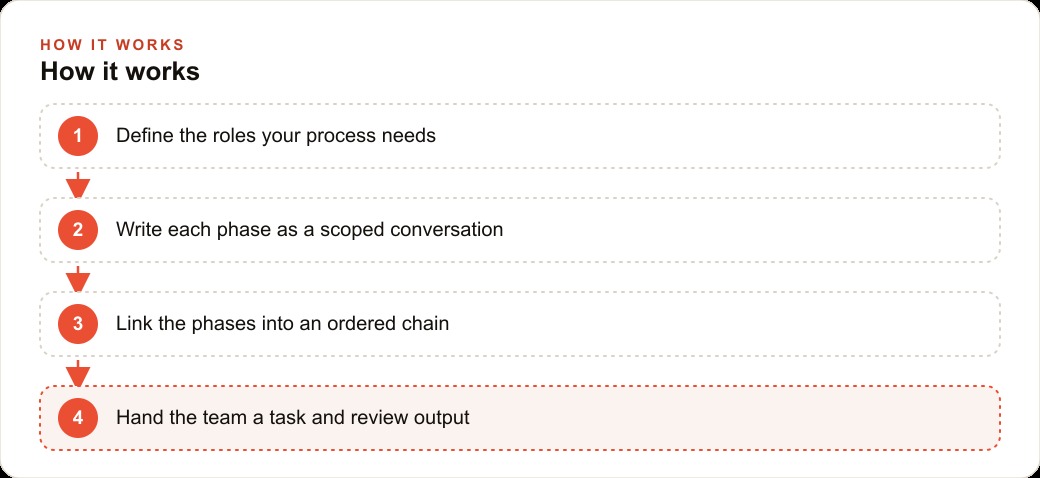Select the orange number 3 badge
This screenshot has width=1040, height=478.
tap(78, 324)
